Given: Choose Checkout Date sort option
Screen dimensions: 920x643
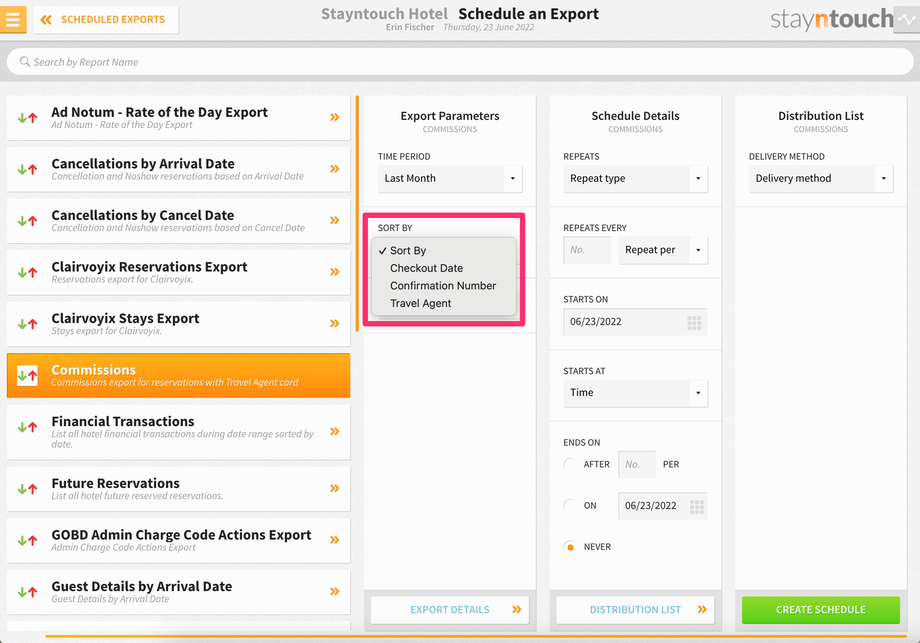Looking at the screenshot, I should pos(444,268).
